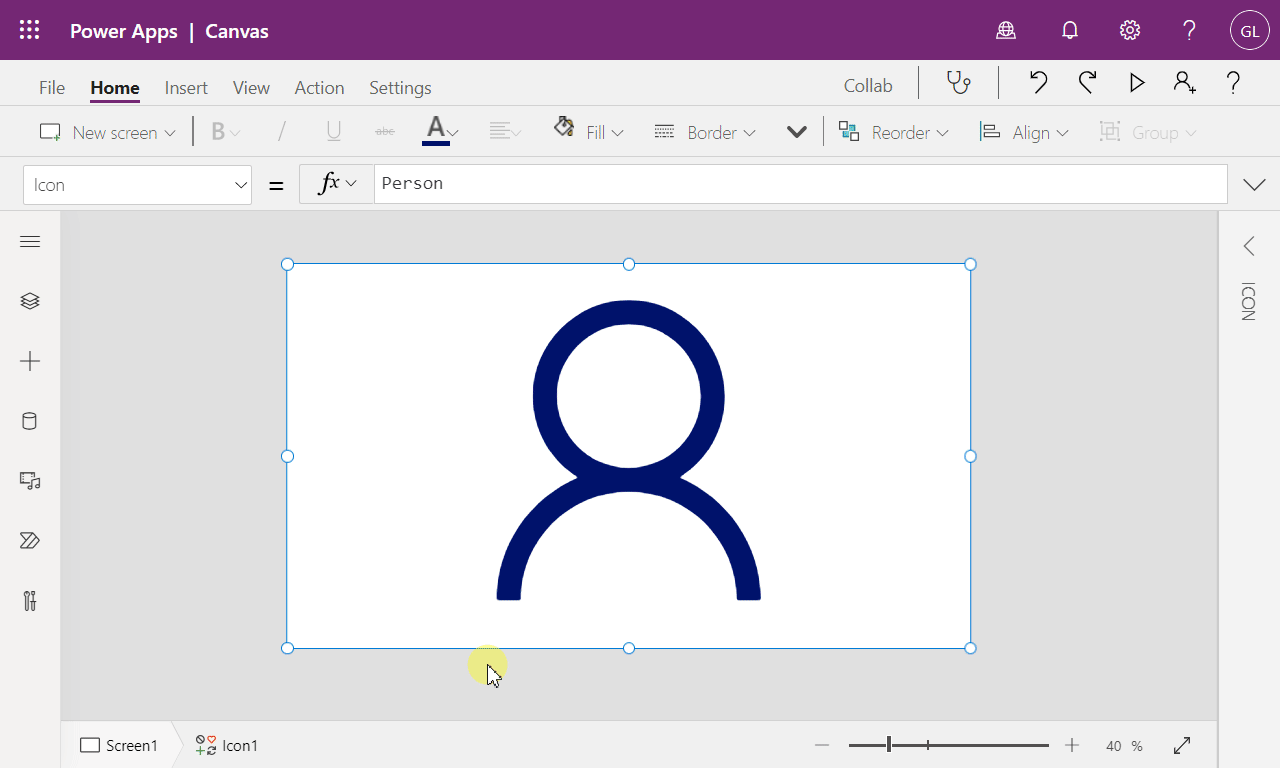Open the Tree view layers icon
This screenshot has height=768, width=1280.
30,301
